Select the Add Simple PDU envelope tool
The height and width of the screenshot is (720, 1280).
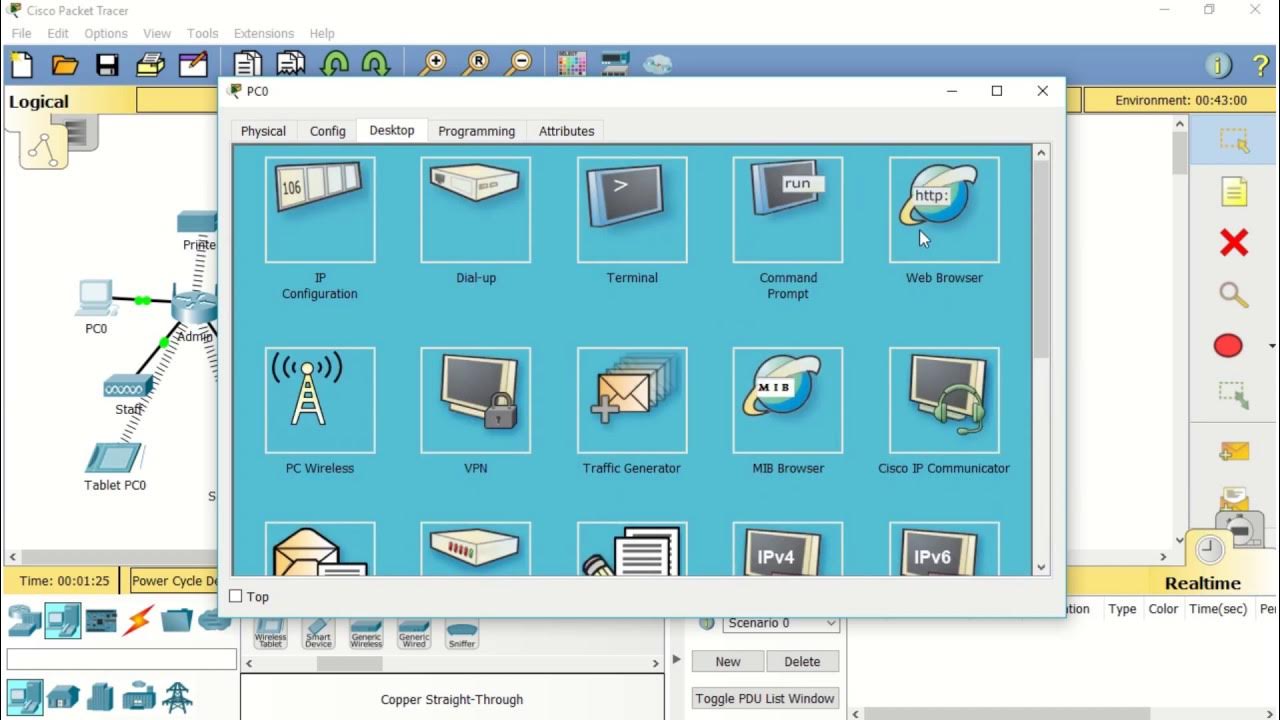[x=1234, y=451]
